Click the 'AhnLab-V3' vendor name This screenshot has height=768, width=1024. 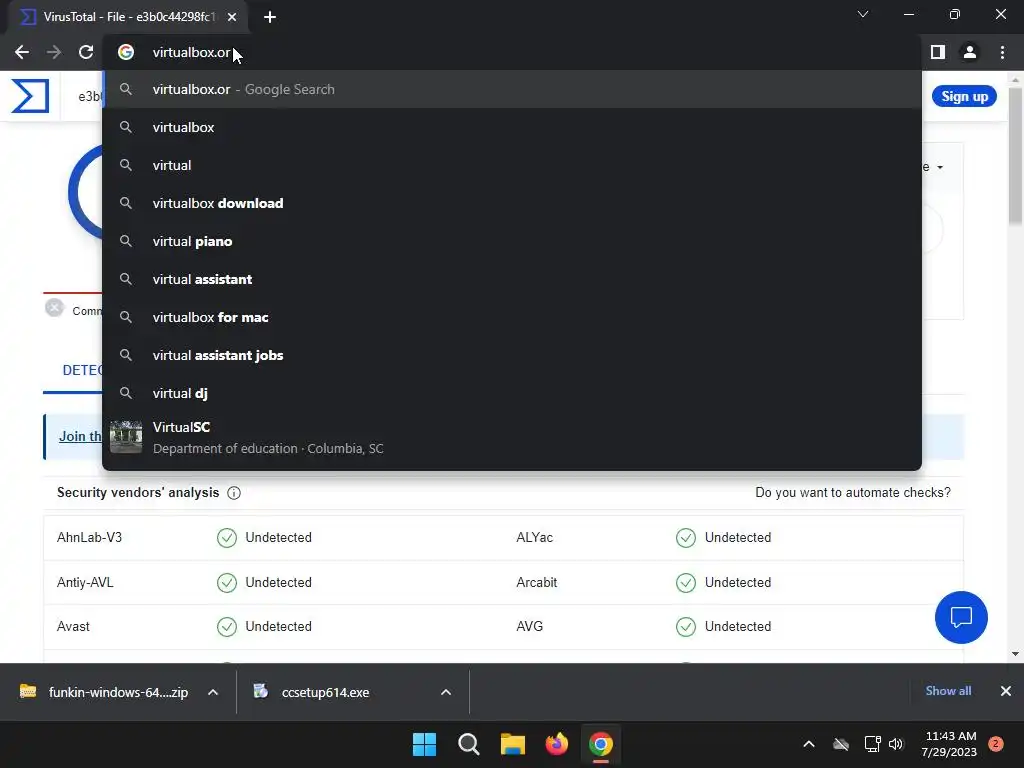point(89,537)
